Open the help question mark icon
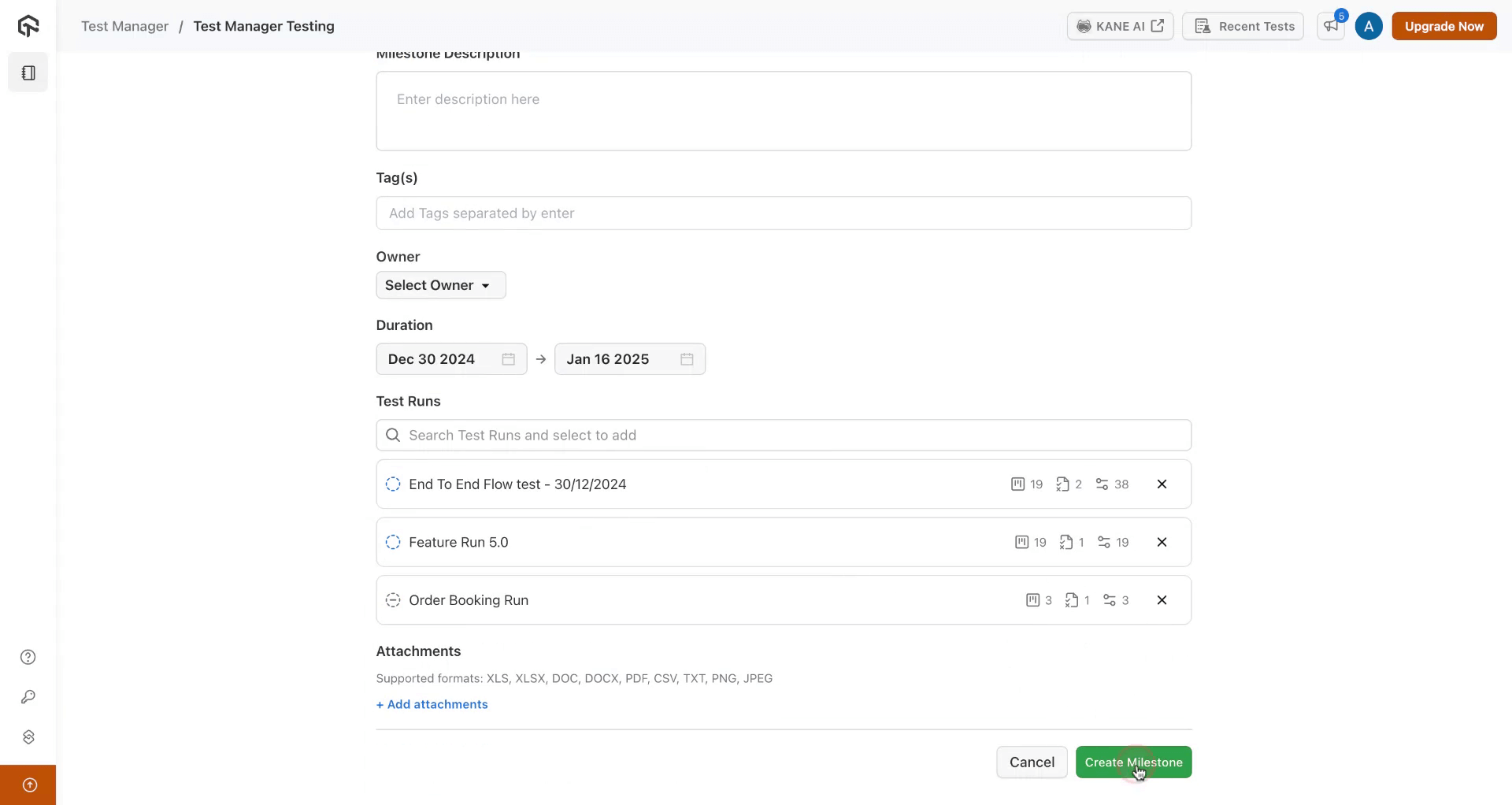 [x=28, y=657]
